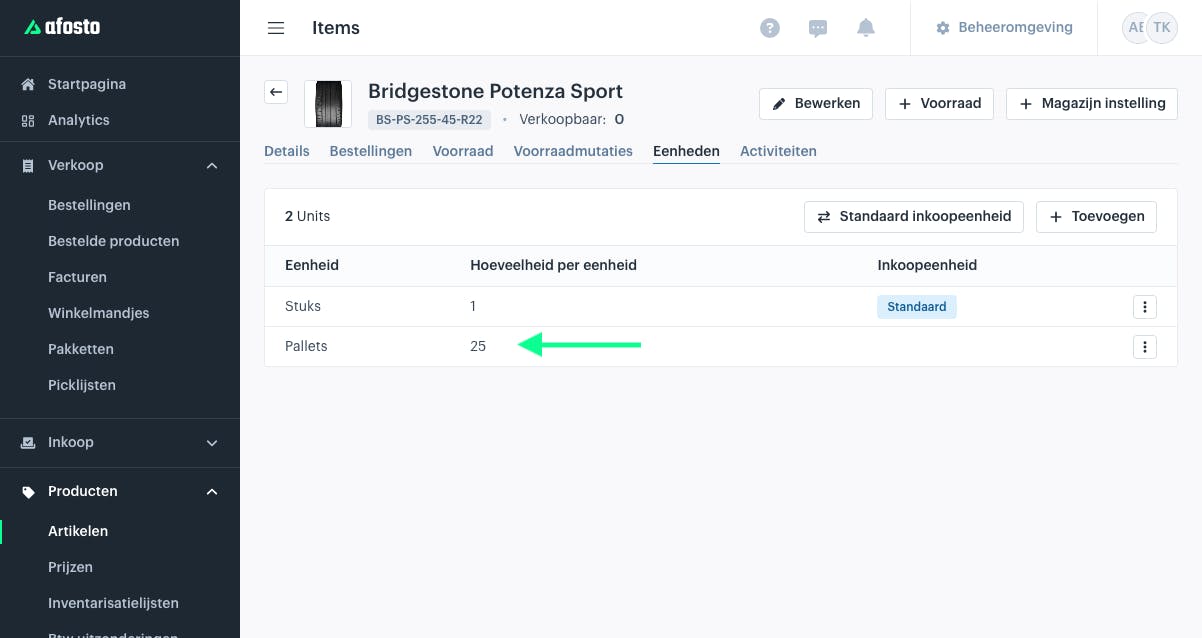This screenshot has width=1202, height=638.
Task: Switch to the Activiteiten tab
Action: coord(778,151)
